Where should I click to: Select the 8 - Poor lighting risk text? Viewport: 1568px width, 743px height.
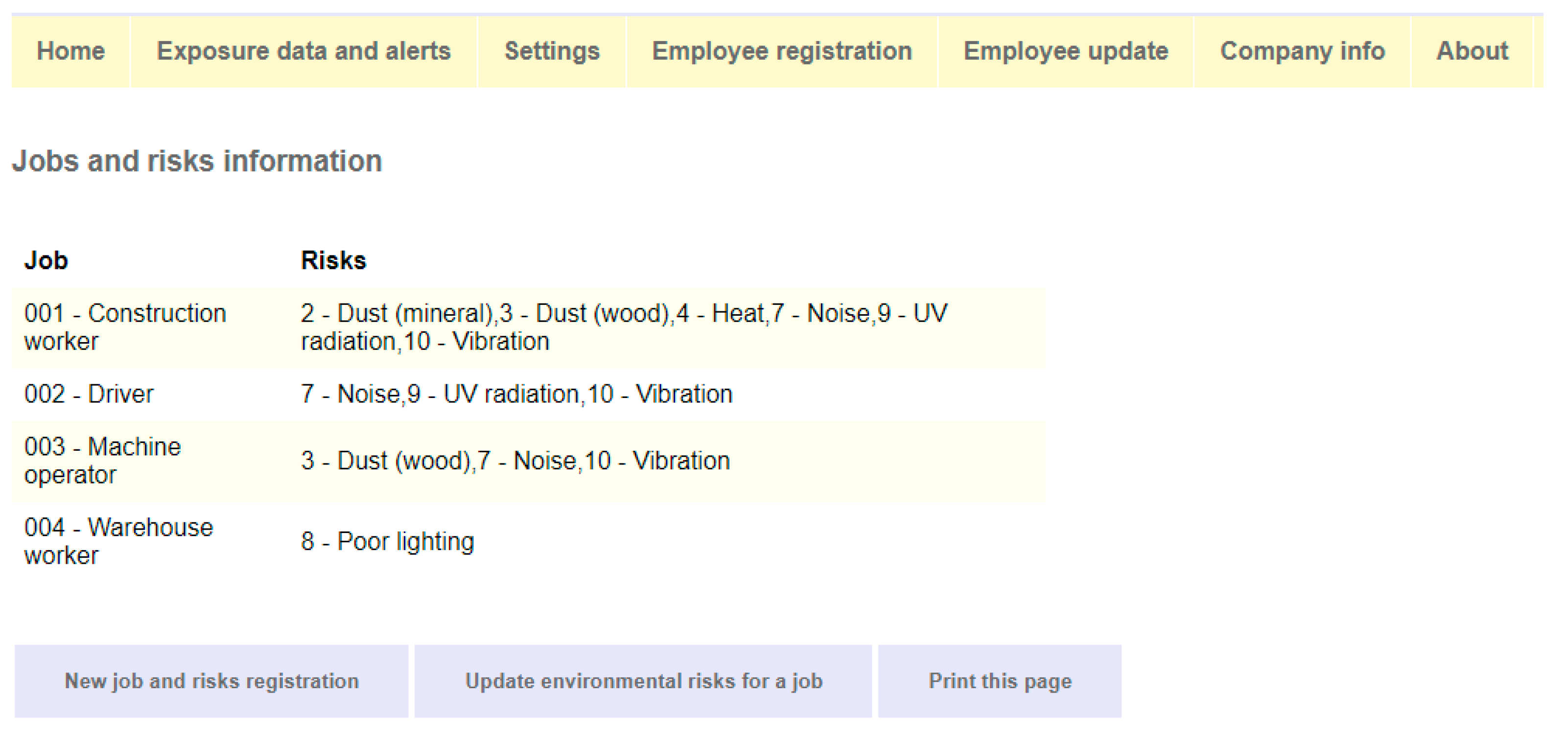point(387,541)
